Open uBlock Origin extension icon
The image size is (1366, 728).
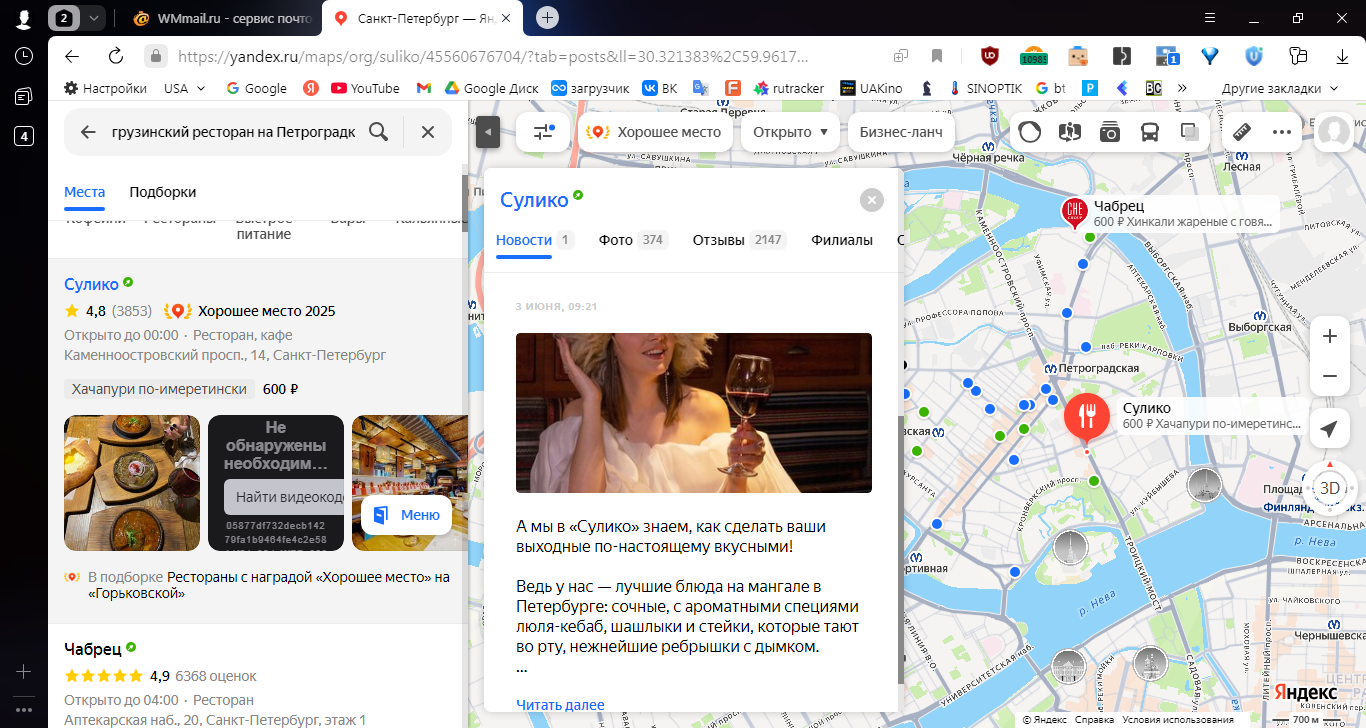click(989, 56)
